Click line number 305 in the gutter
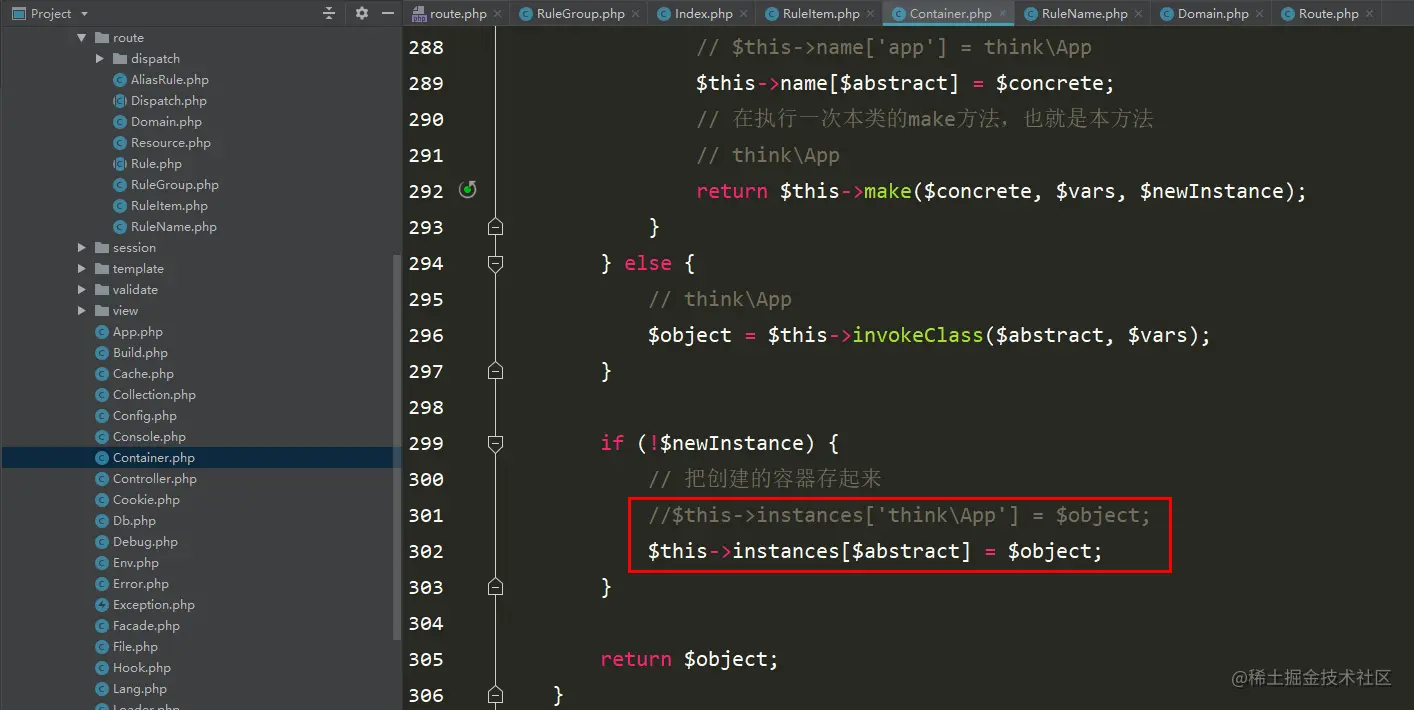The height and width of the screenshot is (710, 1414). [x=426, y=659]
